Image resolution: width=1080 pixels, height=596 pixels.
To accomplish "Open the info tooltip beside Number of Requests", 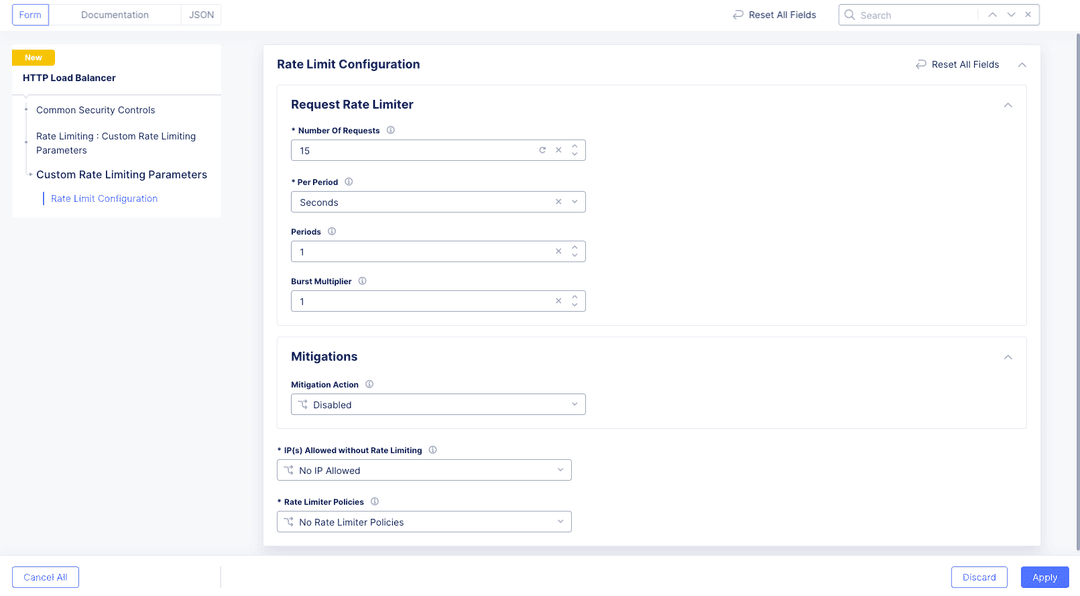I will pyautogui.click(x=390, y=128).
